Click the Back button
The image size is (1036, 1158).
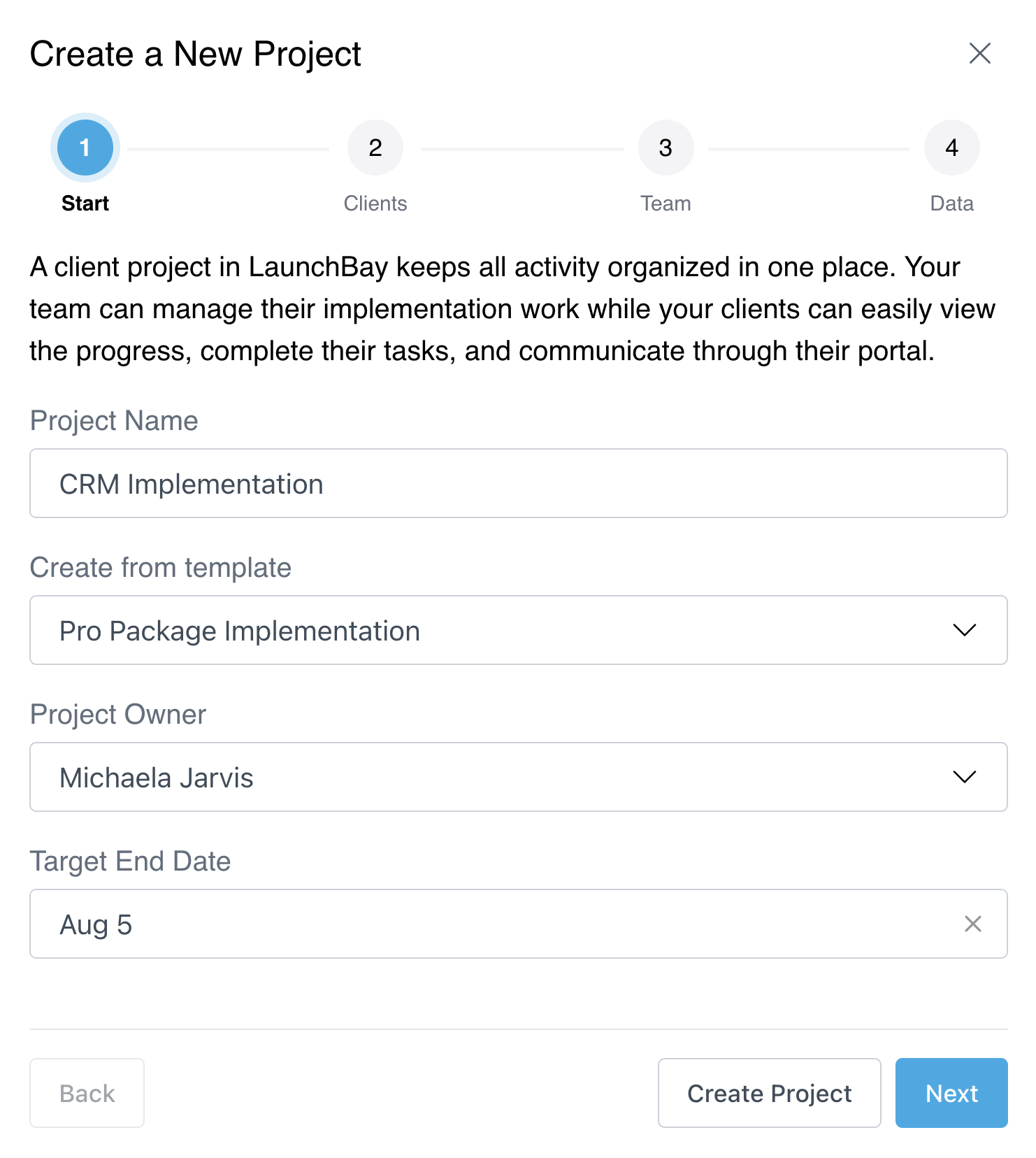pos(87,1093)
